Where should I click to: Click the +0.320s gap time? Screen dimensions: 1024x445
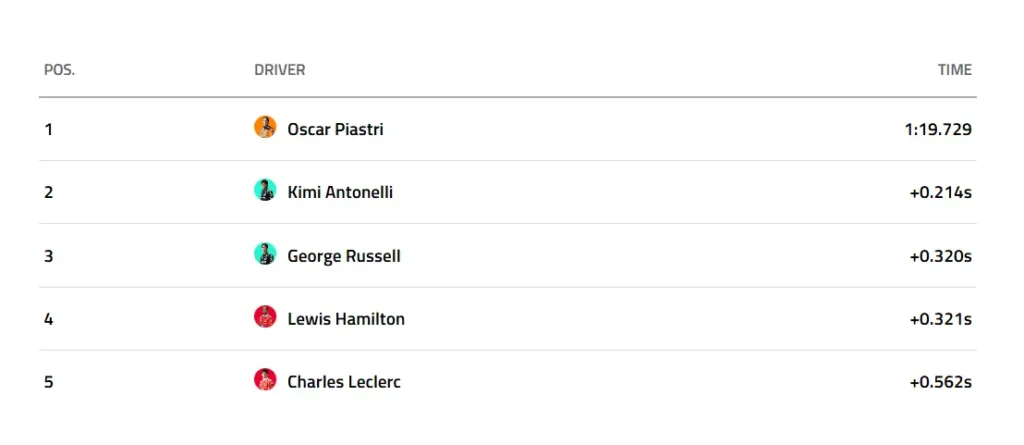coord(940,256)
